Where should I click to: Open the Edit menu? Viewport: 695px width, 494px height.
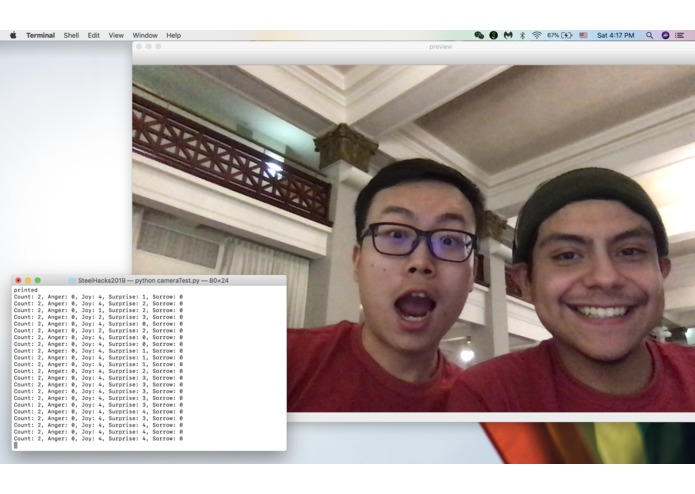point(93,35)
